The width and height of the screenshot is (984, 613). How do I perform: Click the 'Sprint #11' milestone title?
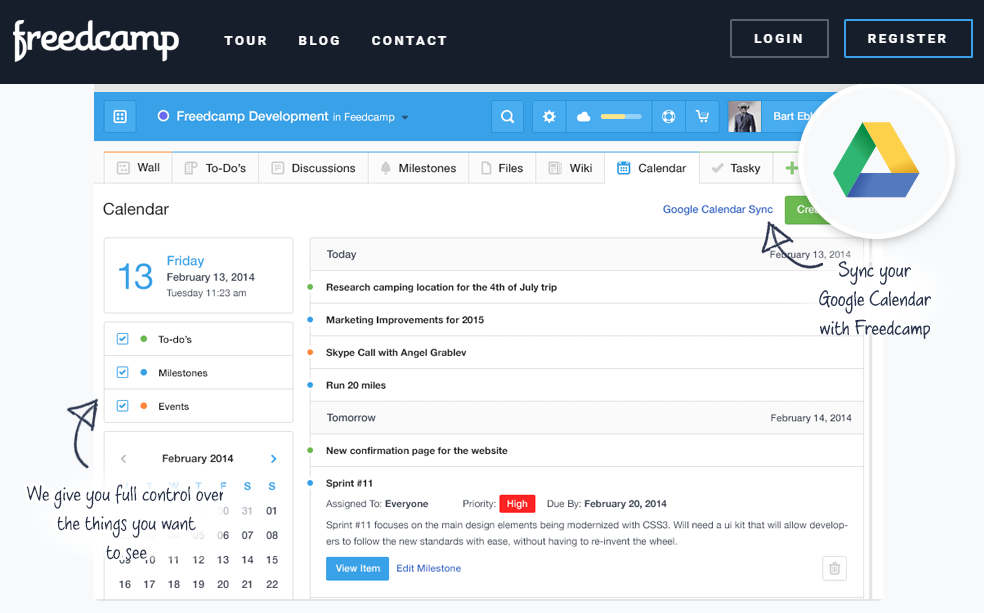coord(350,483)
